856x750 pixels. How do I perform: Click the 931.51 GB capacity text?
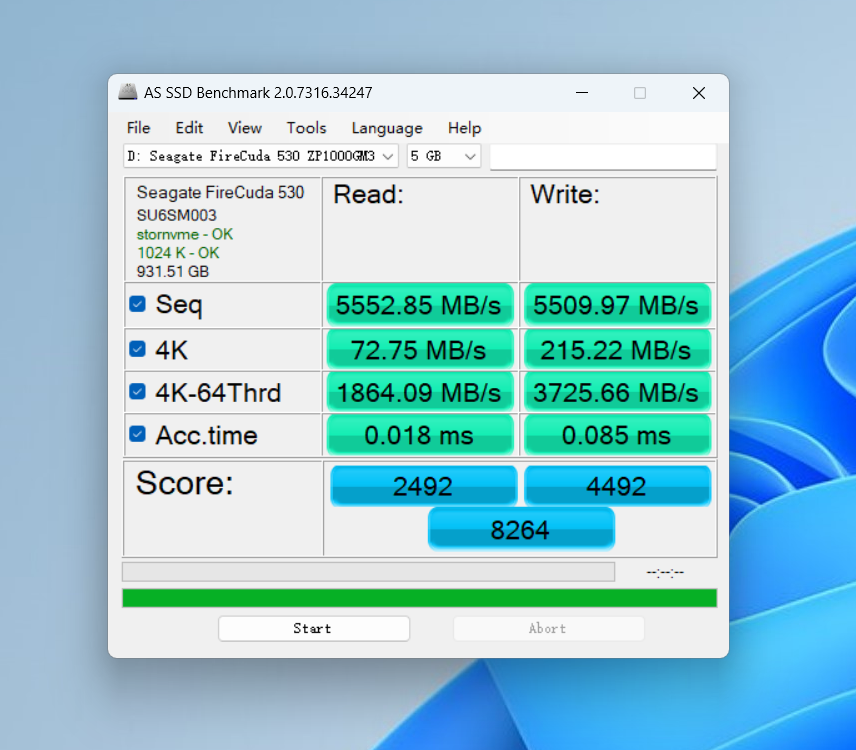coord(173,271)
